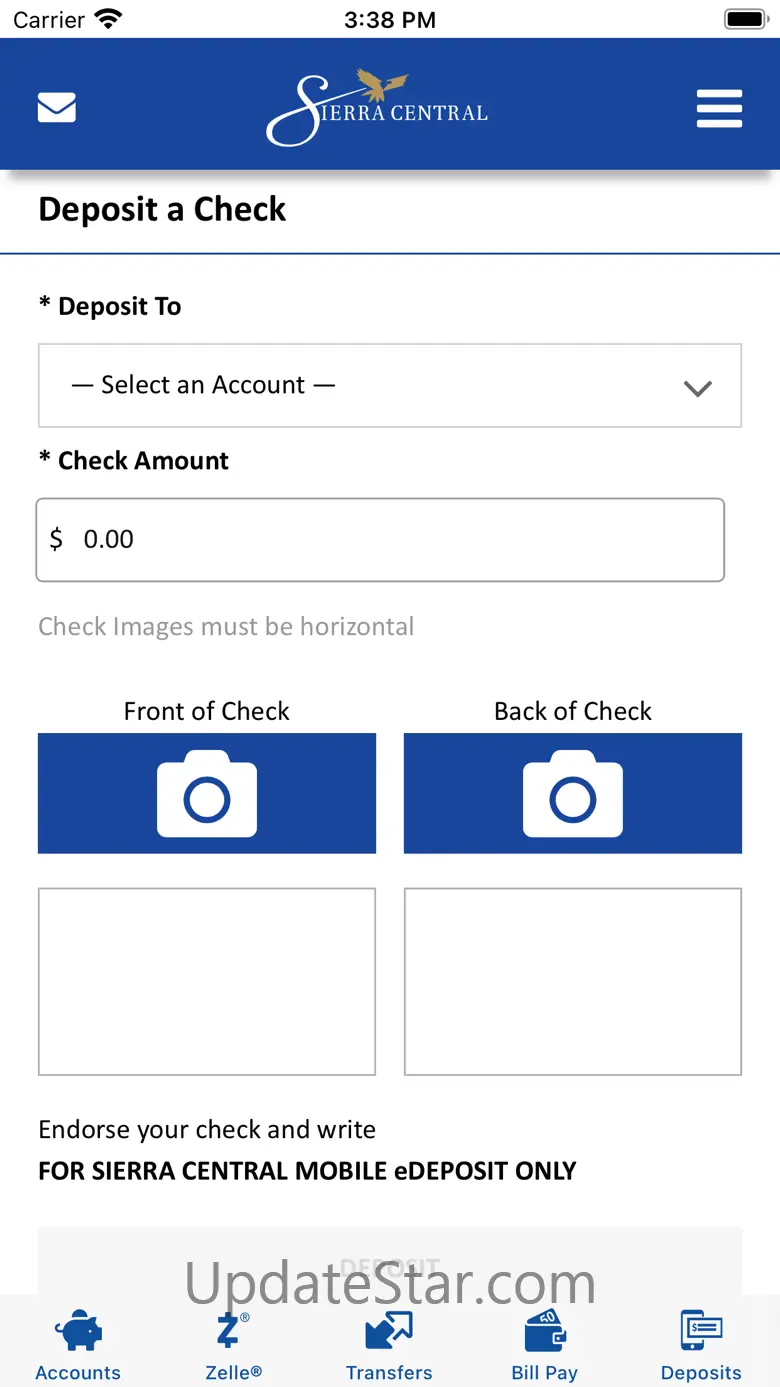Viewport: 780px width, 1387px height.
Task: Click the Deposit To dropdown chevron
Action: click(697, 388)
